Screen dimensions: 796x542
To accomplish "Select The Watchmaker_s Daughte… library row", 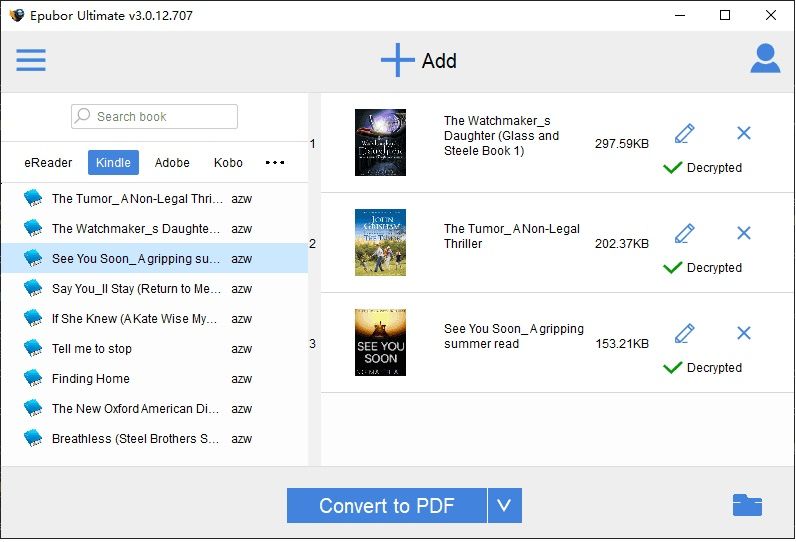I will tap(154, 228).
